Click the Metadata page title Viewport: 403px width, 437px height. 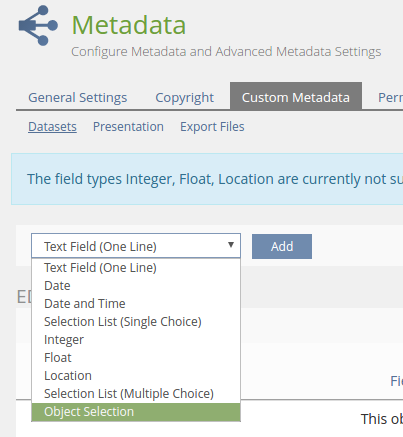129,25
